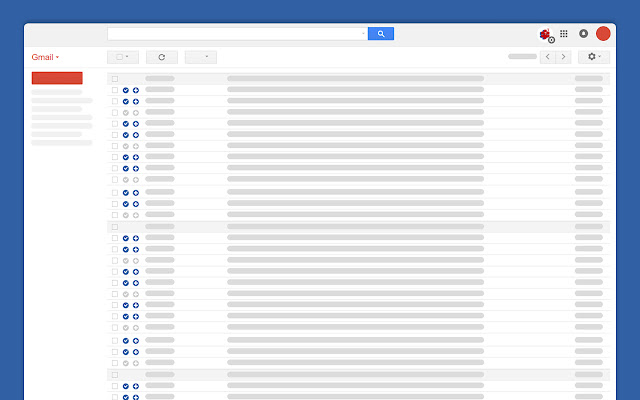Click the red Compose button
Viewport: 640px width, 400px height.
[57, 78]
